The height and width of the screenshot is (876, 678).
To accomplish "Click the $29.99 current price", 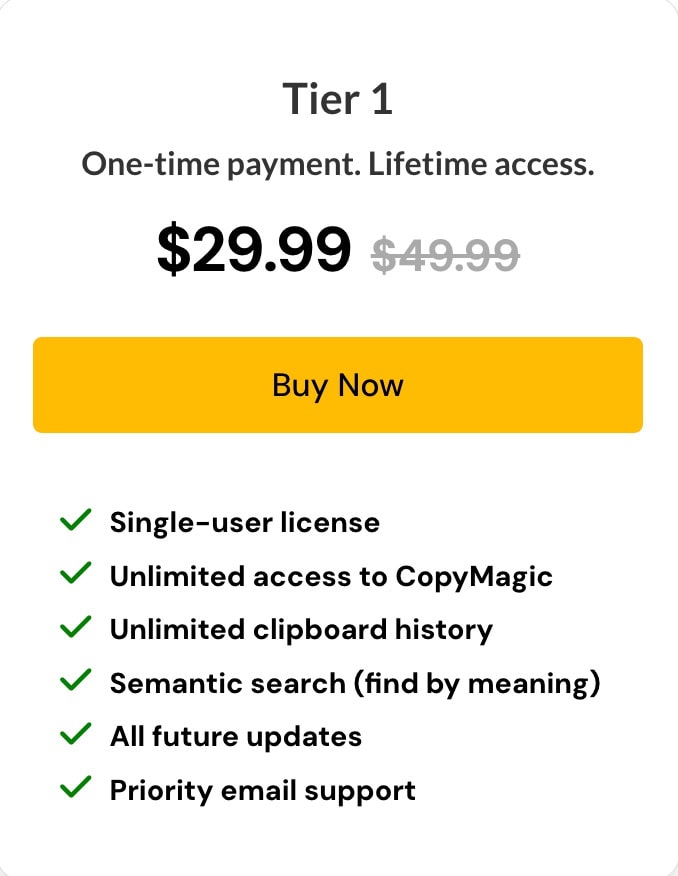I will pyautogui.click(x=254, y=249).
